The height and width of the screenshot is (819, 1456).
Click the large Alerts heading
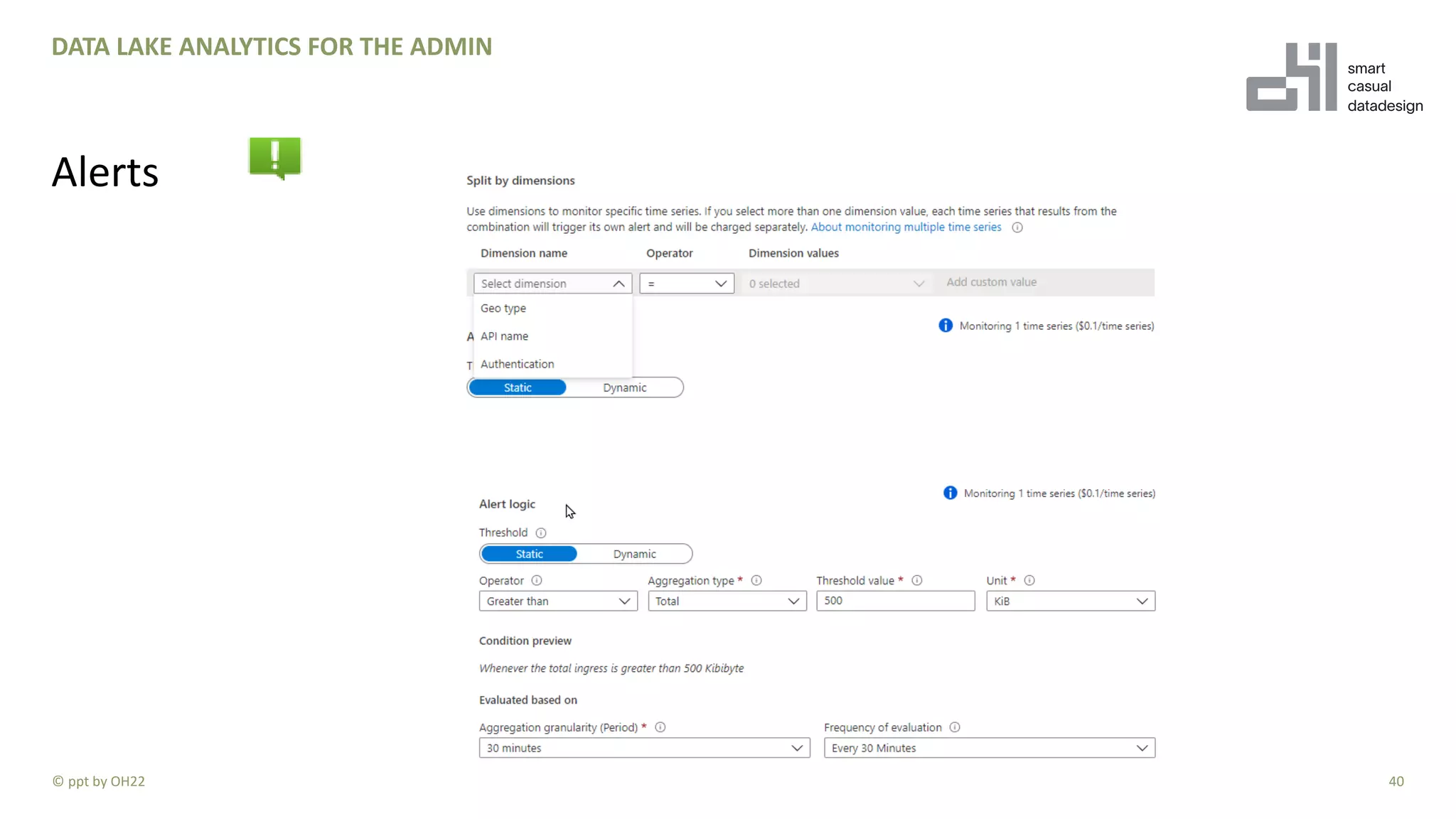(105, 172)
